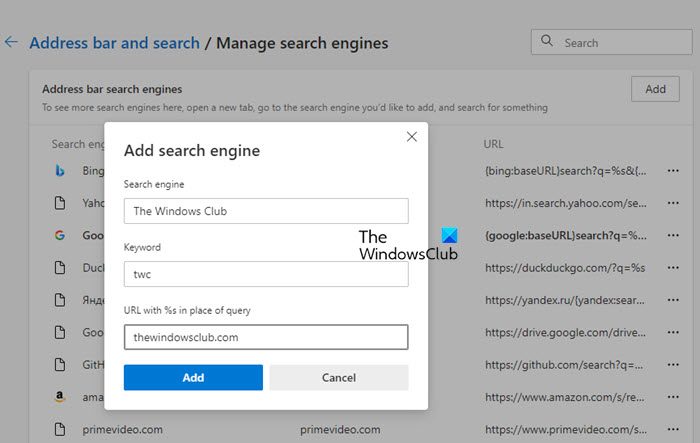The image size is (700, 443).
Task: Open the more options menu for Yandex
Action: [673, 300]
